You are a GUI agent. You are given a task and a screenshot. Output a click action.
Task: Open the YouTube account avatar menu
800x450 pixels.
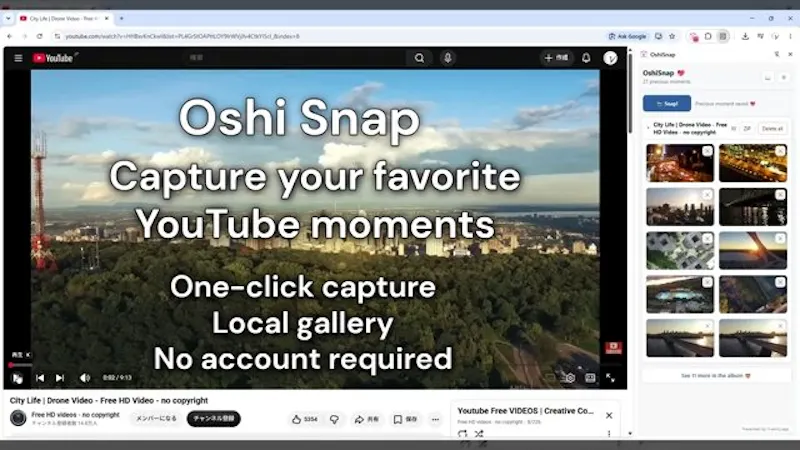[610, 58]
